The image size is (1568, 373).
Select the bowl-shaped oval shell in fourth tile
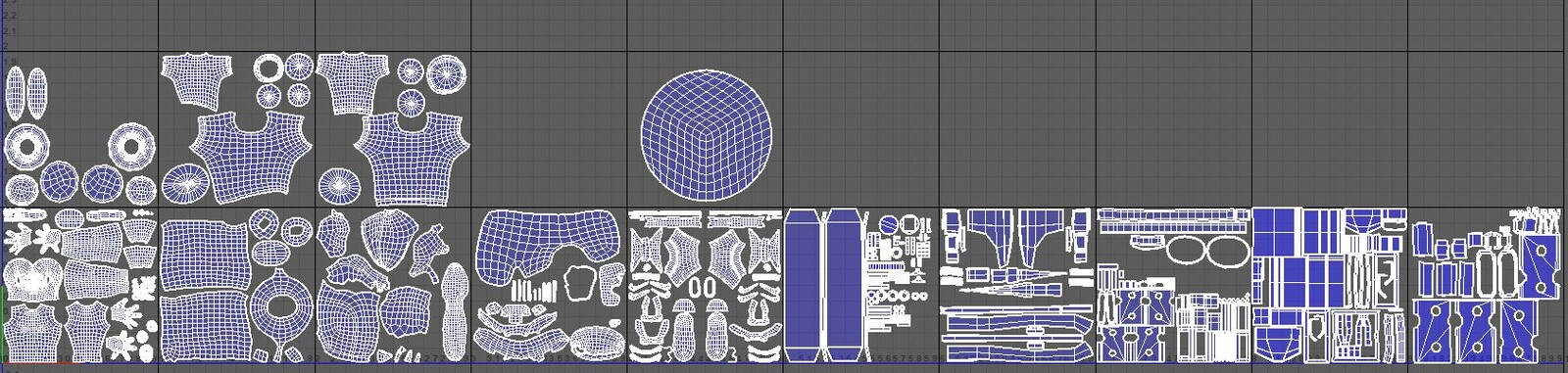[x=597, y=342]
